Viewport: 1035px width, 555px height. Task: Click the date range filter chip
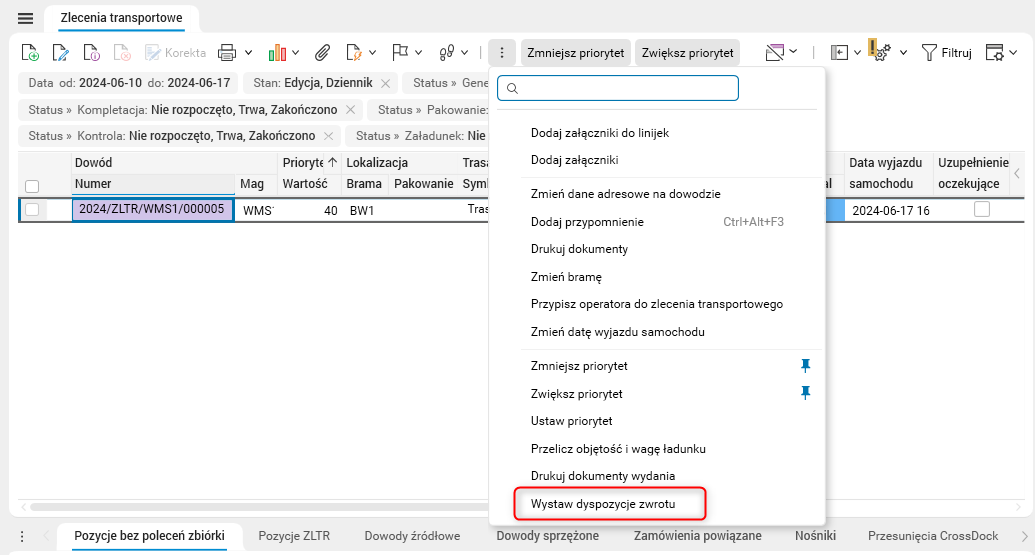click(129, 83)
